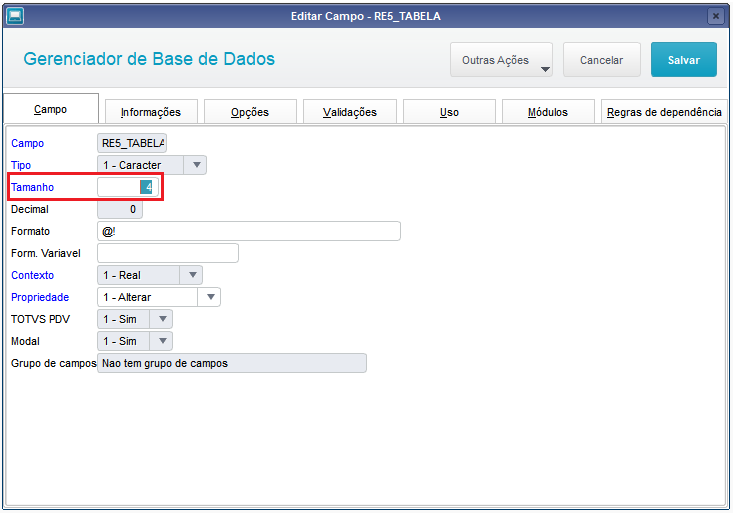Click the Contexto label
Image resolution: width=733 pixels, height=513 pixels.
click(x=33, y=275)
